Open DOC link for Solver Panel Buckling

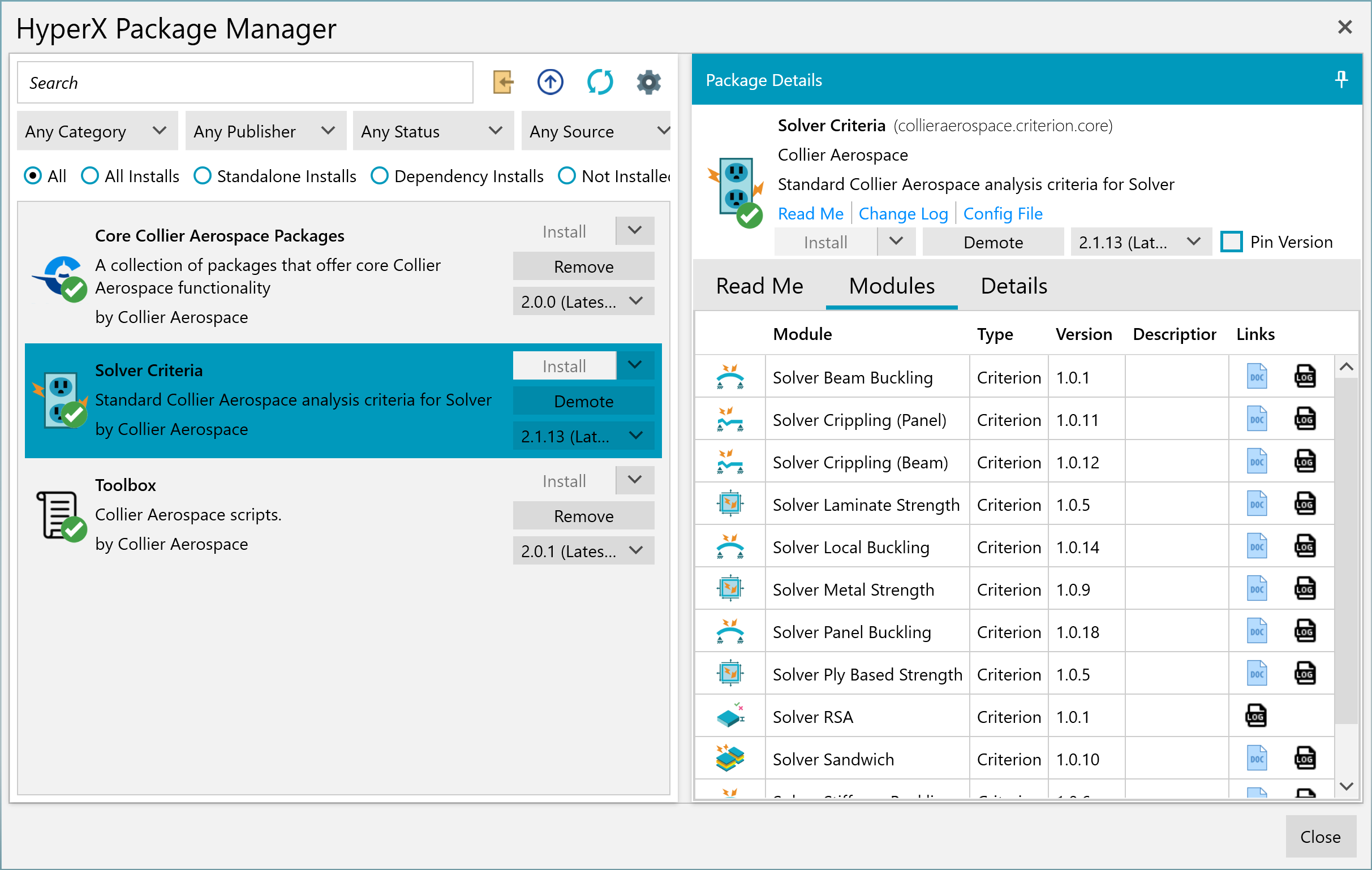click(1257, 631)
